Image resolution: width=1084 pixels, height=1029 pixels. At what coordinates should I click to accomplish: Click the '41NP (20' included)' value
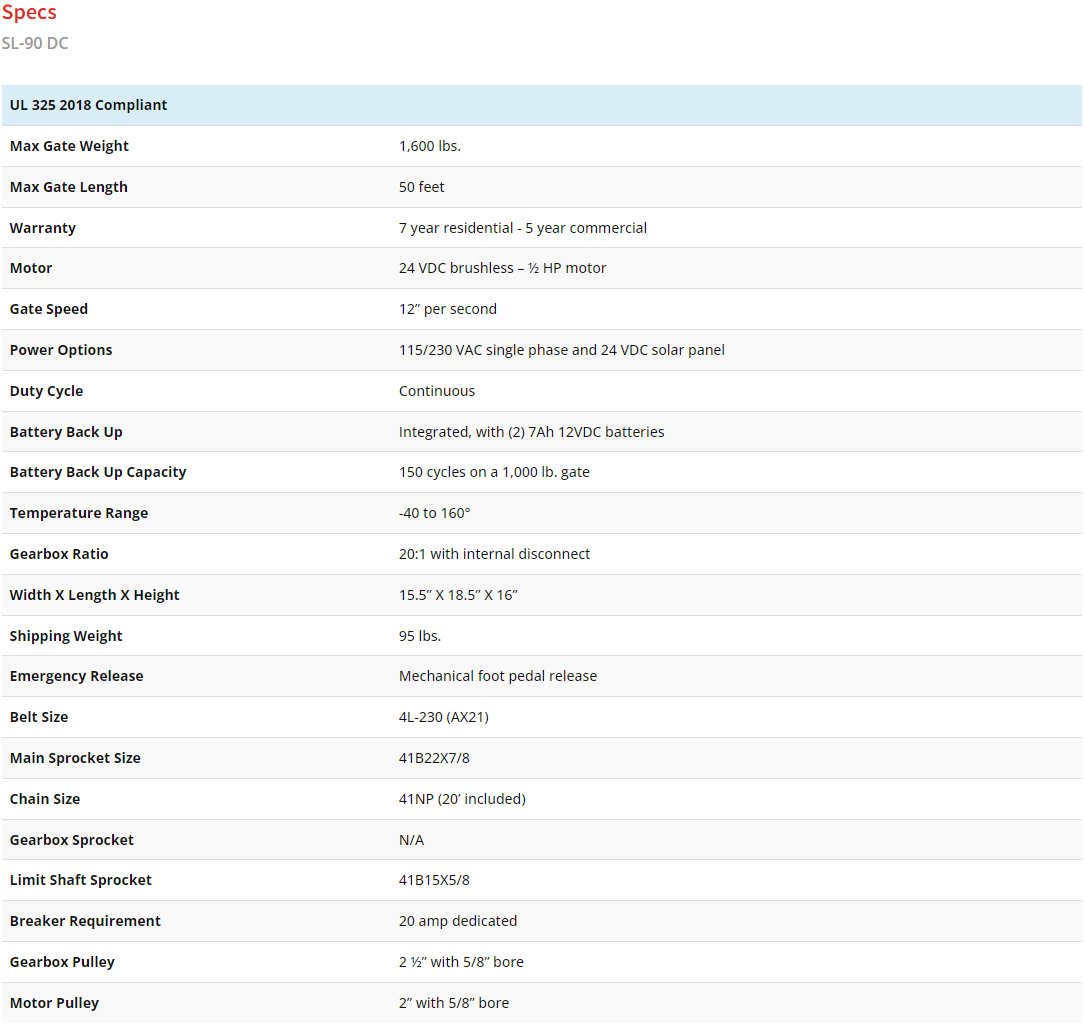462,799
